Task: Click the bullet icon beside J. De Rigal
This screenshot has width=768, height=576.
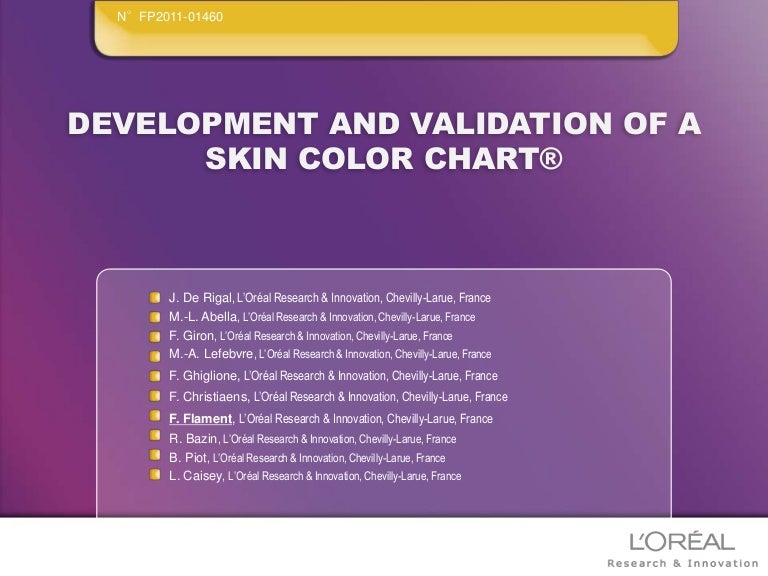Action: pos(157,298)
